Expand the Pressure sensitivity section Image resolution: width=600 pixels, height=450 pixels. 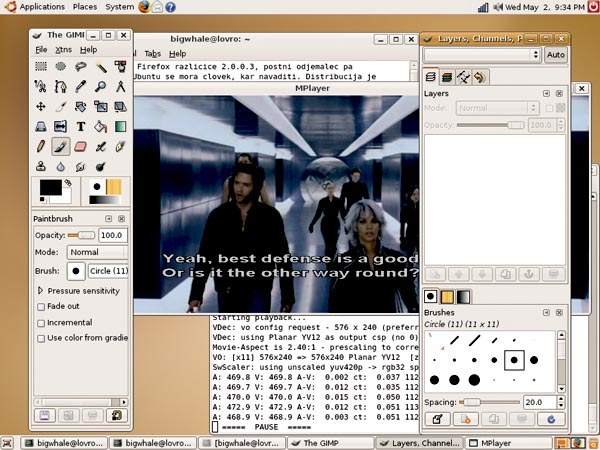click(x=40, y=291)
